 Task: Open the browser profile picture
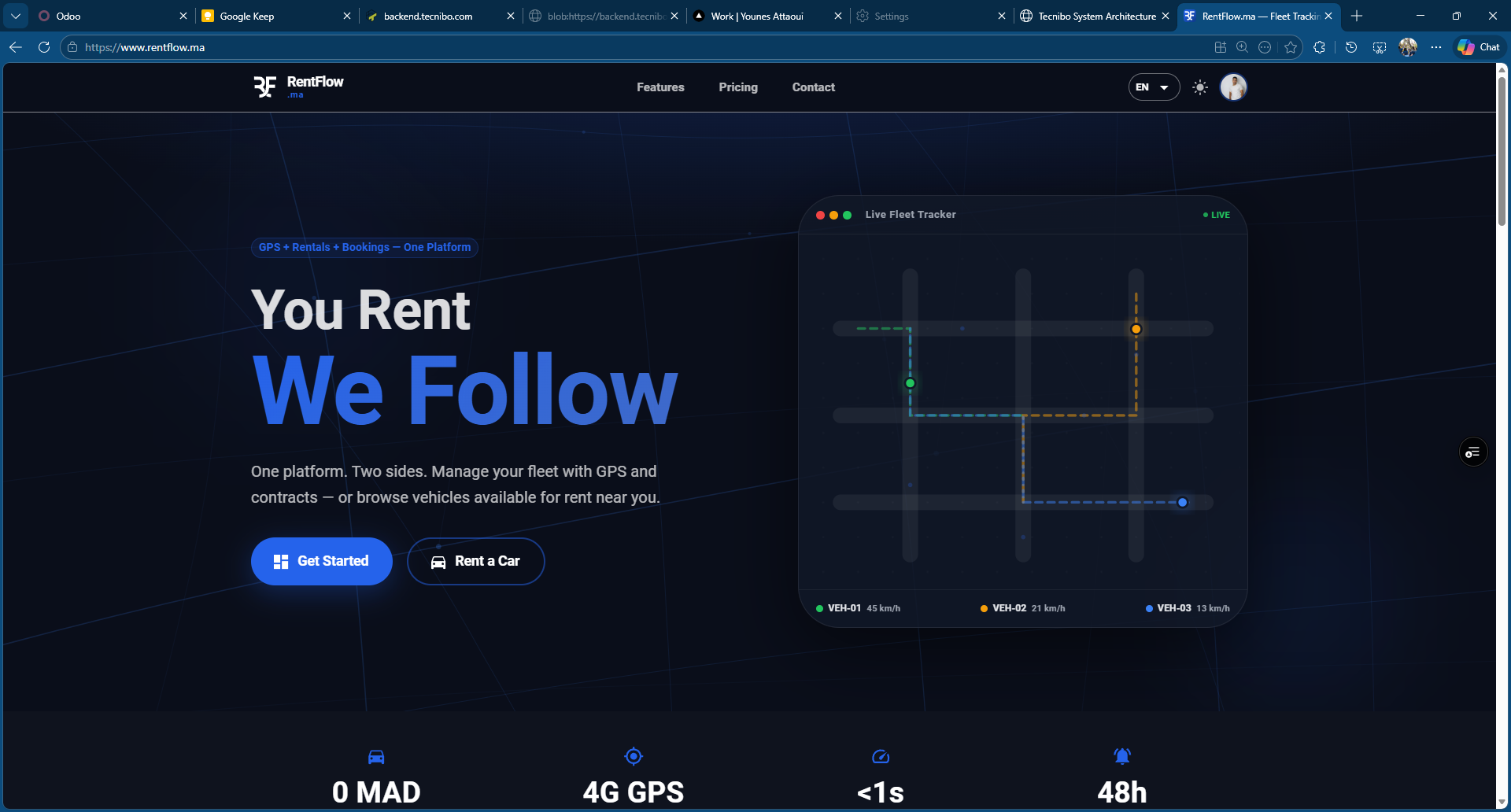click(x=1408, y=47)
